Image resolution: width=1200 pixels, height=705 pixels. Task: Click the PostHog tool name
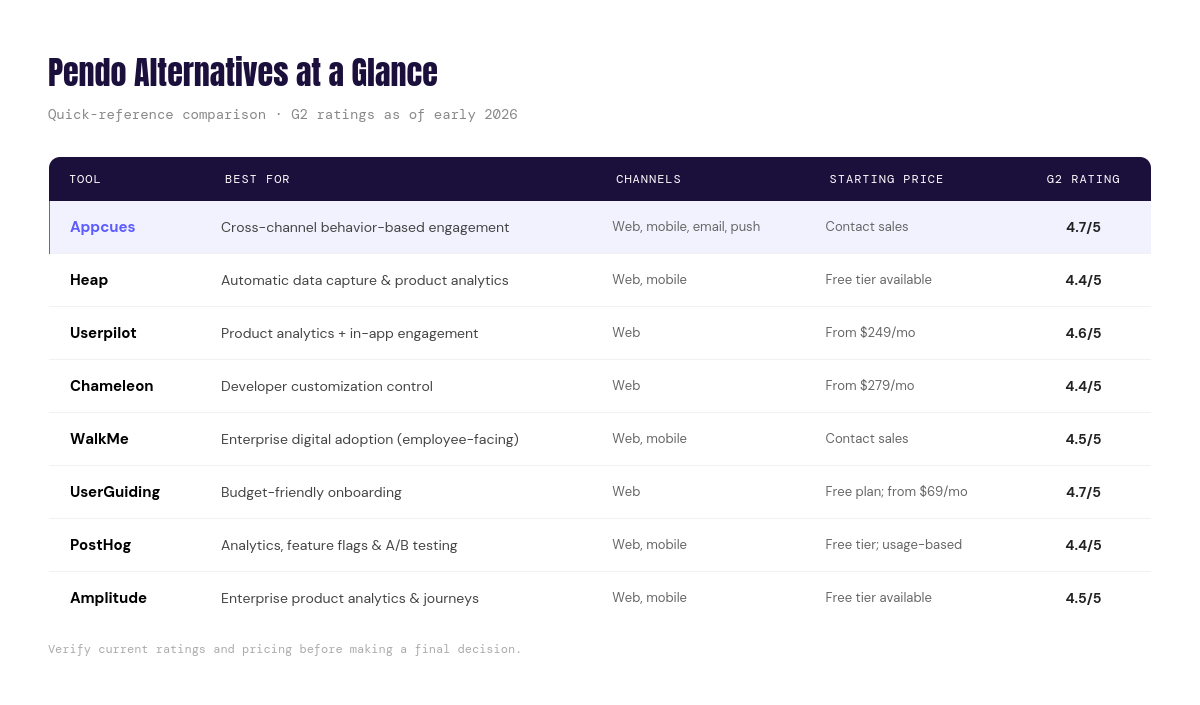click(x=100, y=545)
